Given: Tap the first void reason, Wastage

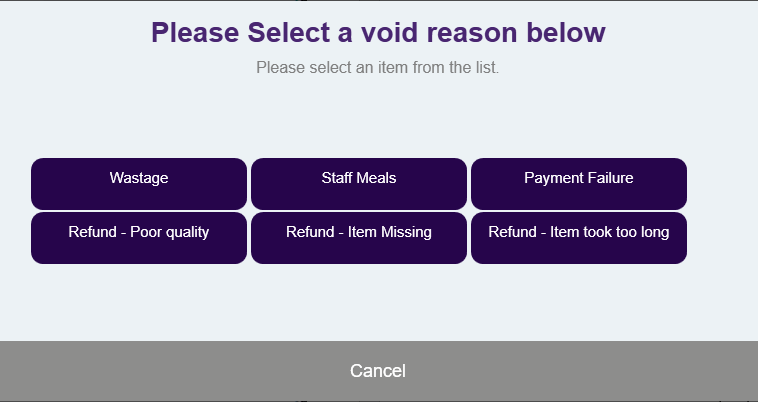Looking at the screenshot, I should click(x=139, y=184).
